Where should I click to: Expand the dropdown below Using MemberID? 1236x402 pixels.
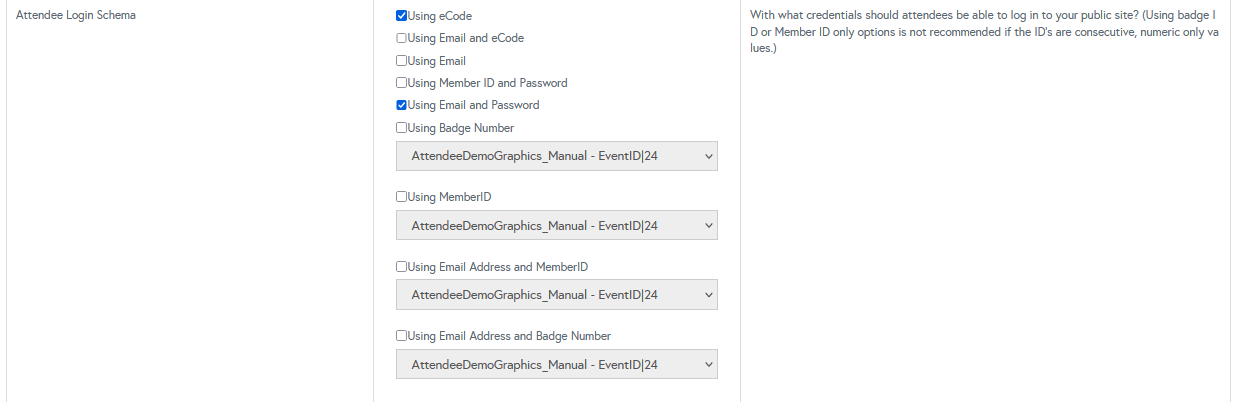(556, 226)
